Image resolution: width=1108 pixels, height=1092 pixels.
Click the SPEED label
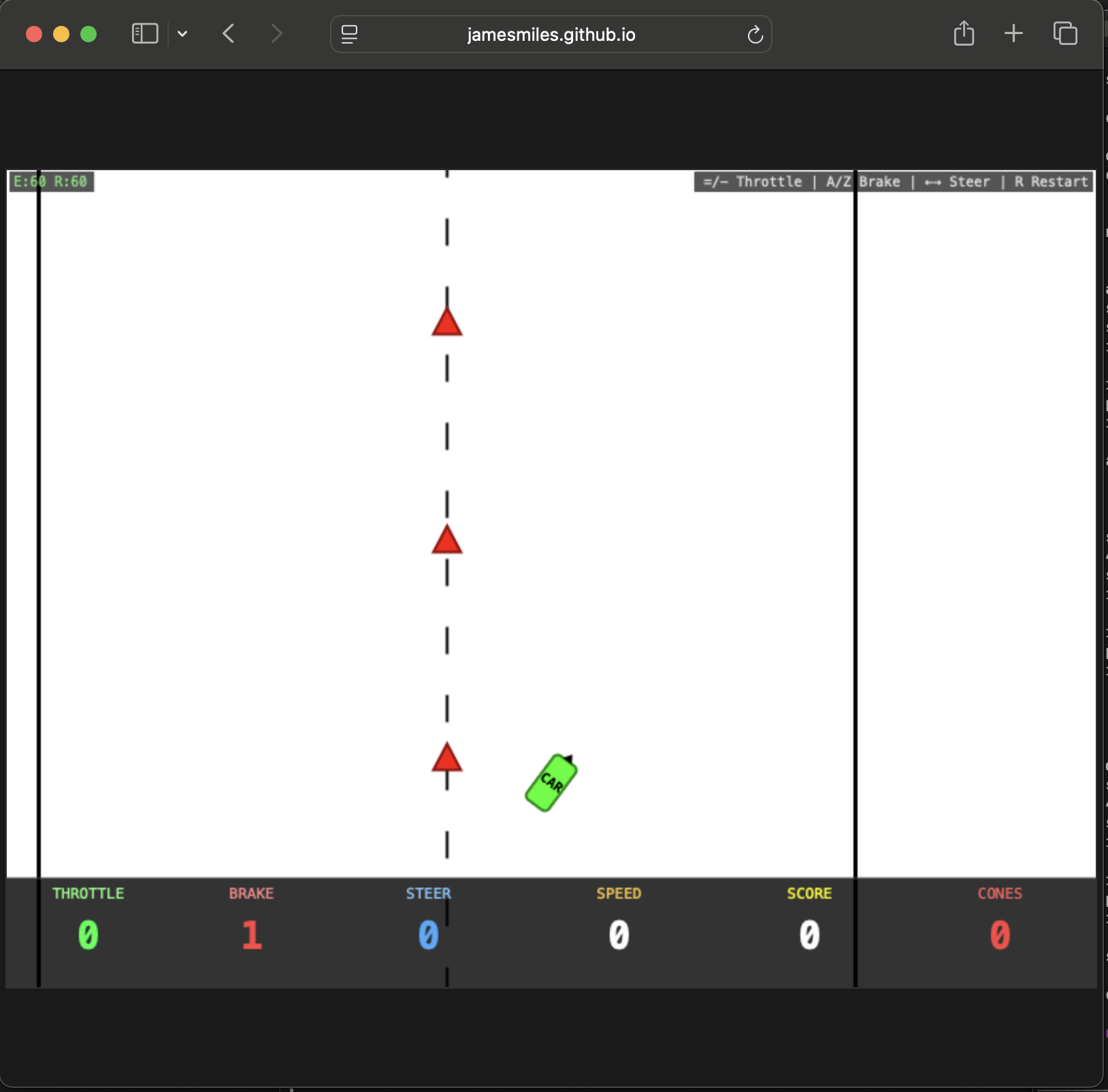pyautogui.click(x=619, y=893)
